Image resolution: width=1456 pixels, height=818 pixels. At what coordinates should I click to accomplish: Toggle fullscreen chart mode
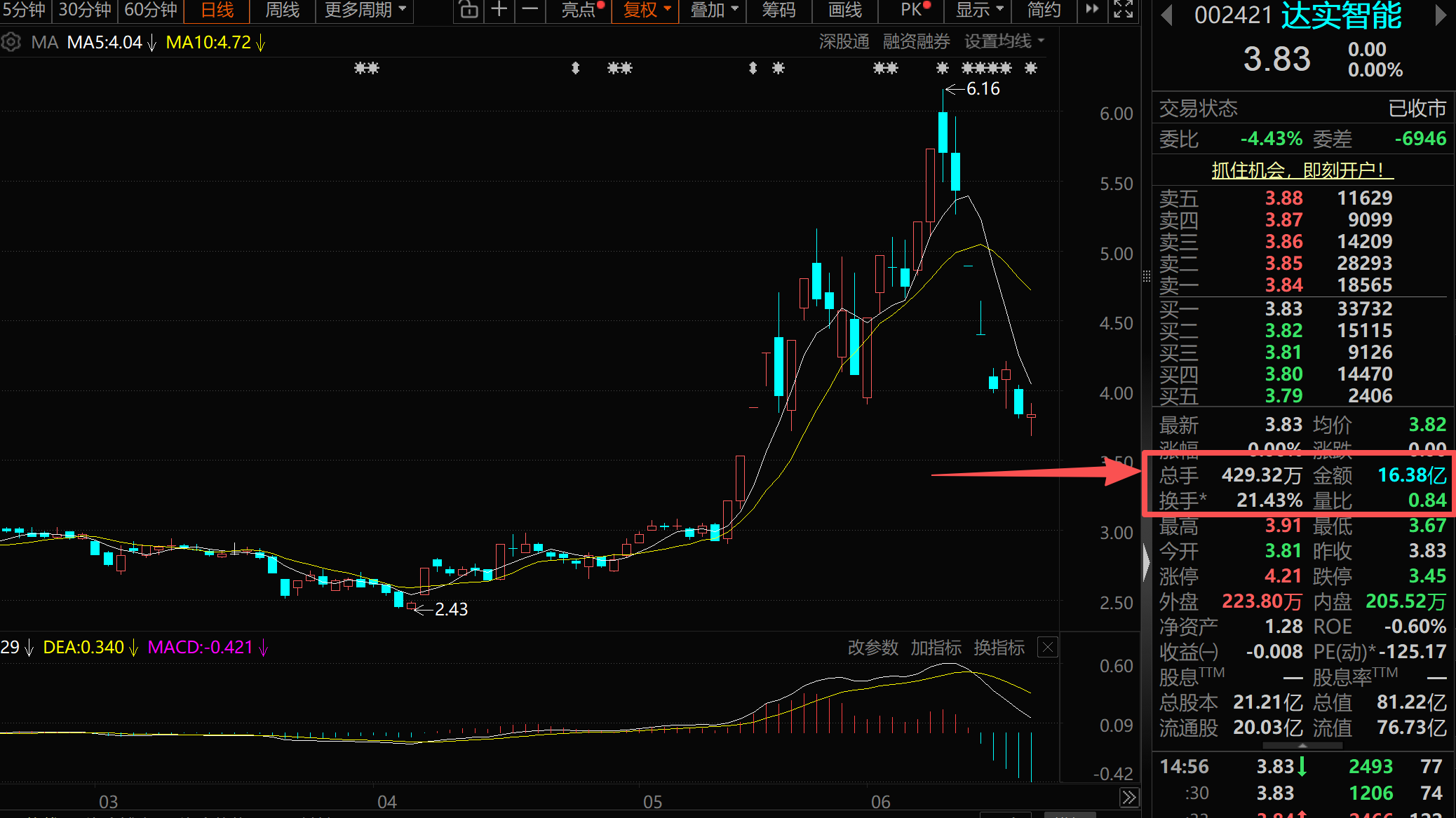1124,9
